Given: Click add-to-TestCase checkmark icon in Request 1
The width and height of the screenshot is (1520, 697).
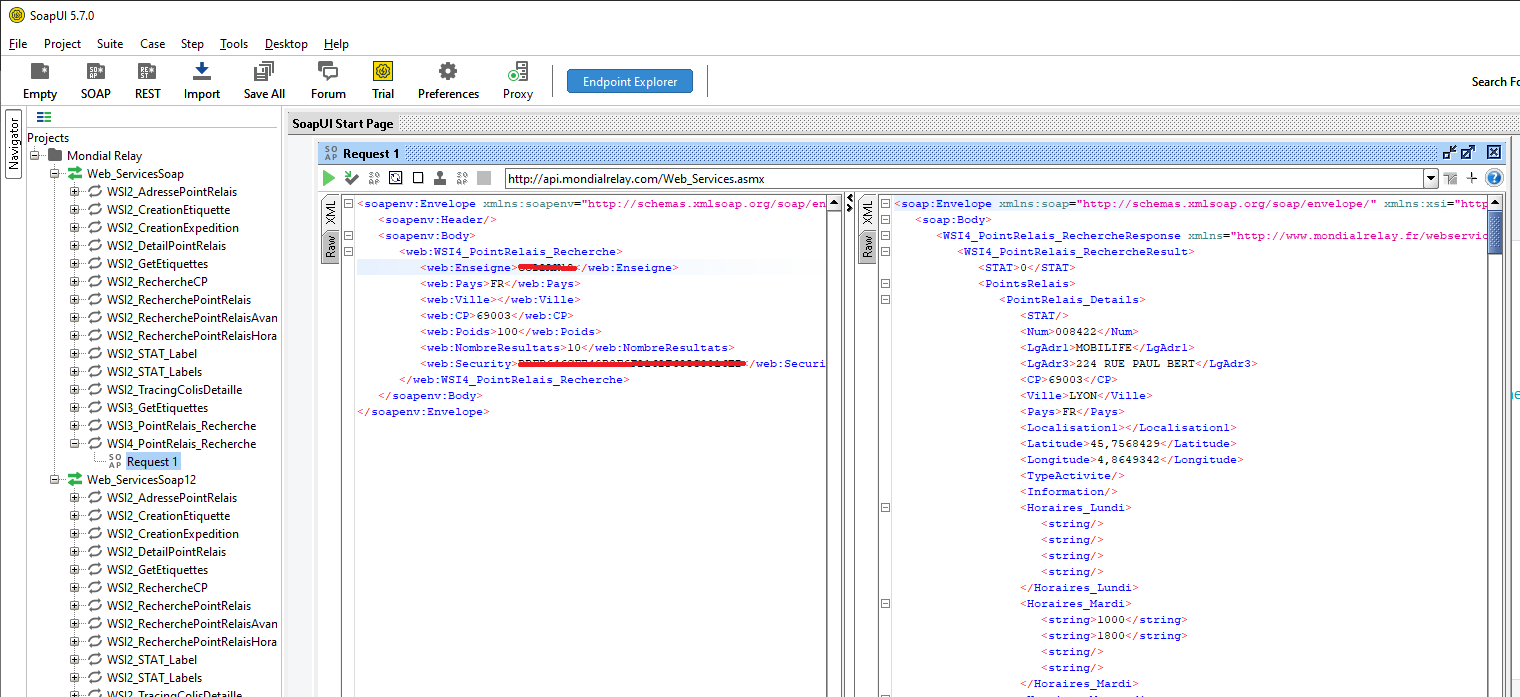Looking at the screenshot, I should (351, 178).
